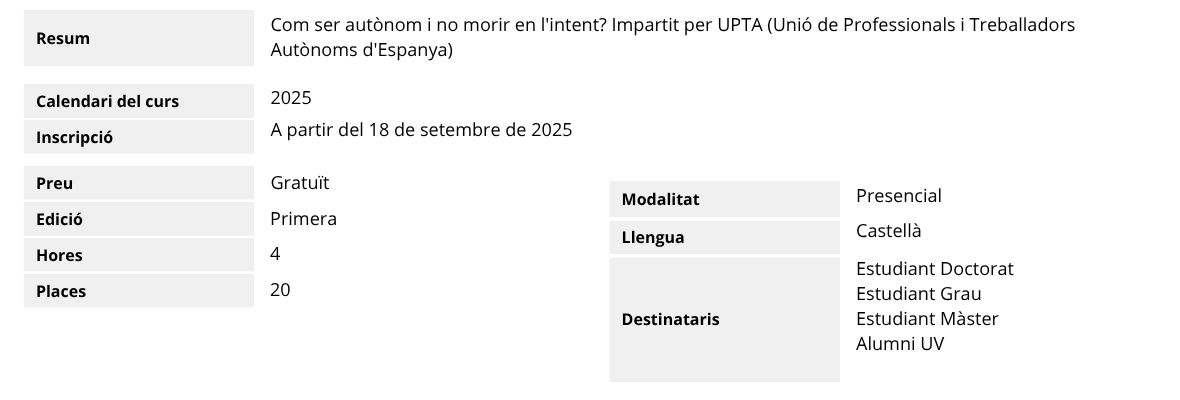Click the Llengua label cell
This screenshot has height=400, width=1180.
tap(725, 238)
